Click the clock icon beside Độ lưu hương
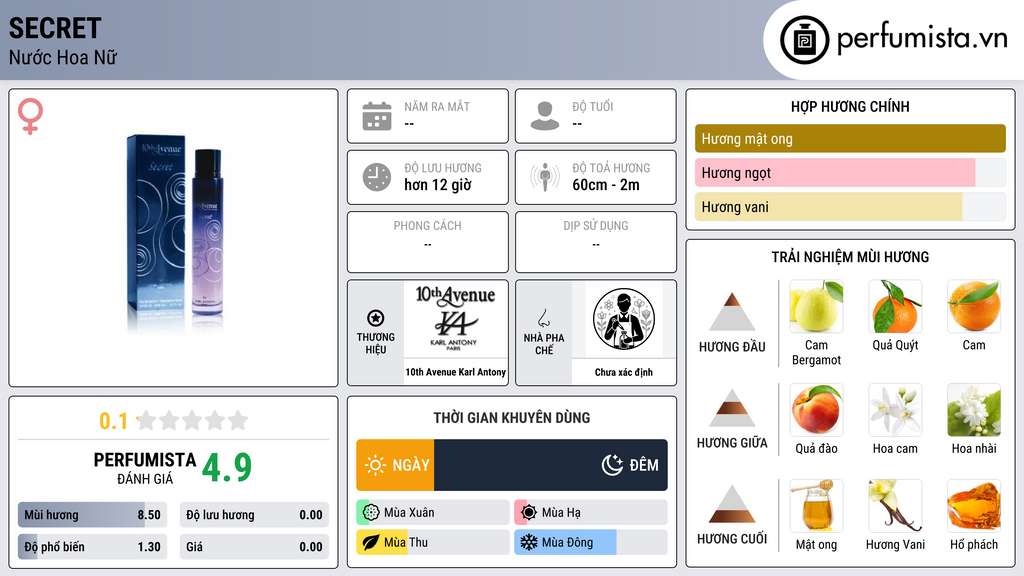The height and width of the screenshot is (576, 1024). [377, 177]
